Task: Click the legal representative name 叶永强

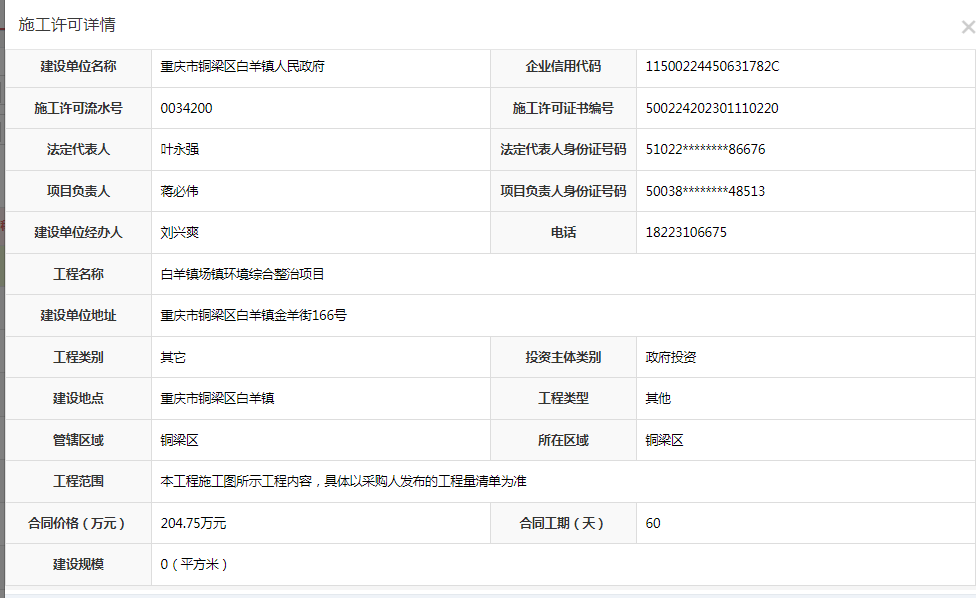Action: point(180,150)
